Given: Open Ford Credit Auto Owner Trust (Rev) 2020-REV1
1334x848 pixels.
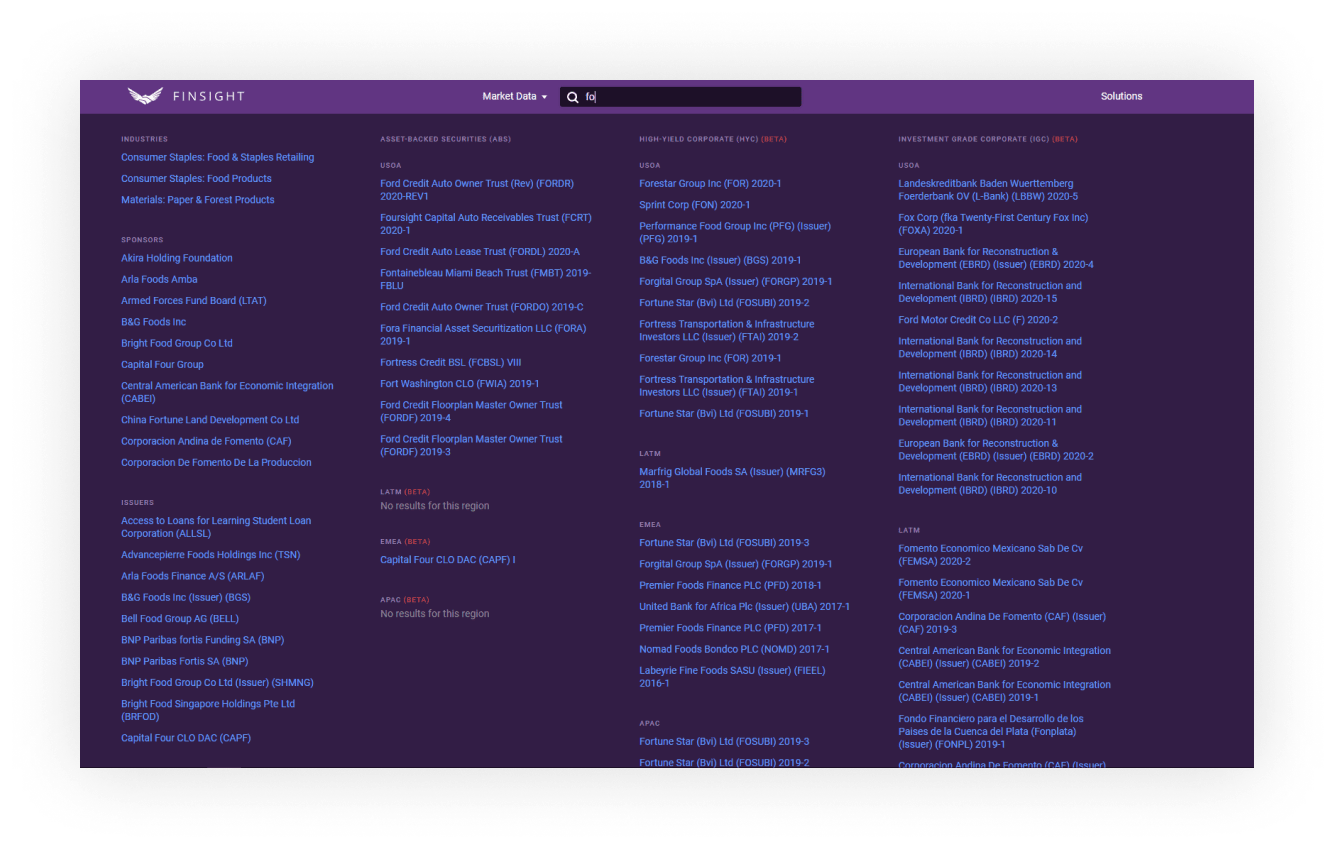Looking at the screenshot, I should (477, 190).
